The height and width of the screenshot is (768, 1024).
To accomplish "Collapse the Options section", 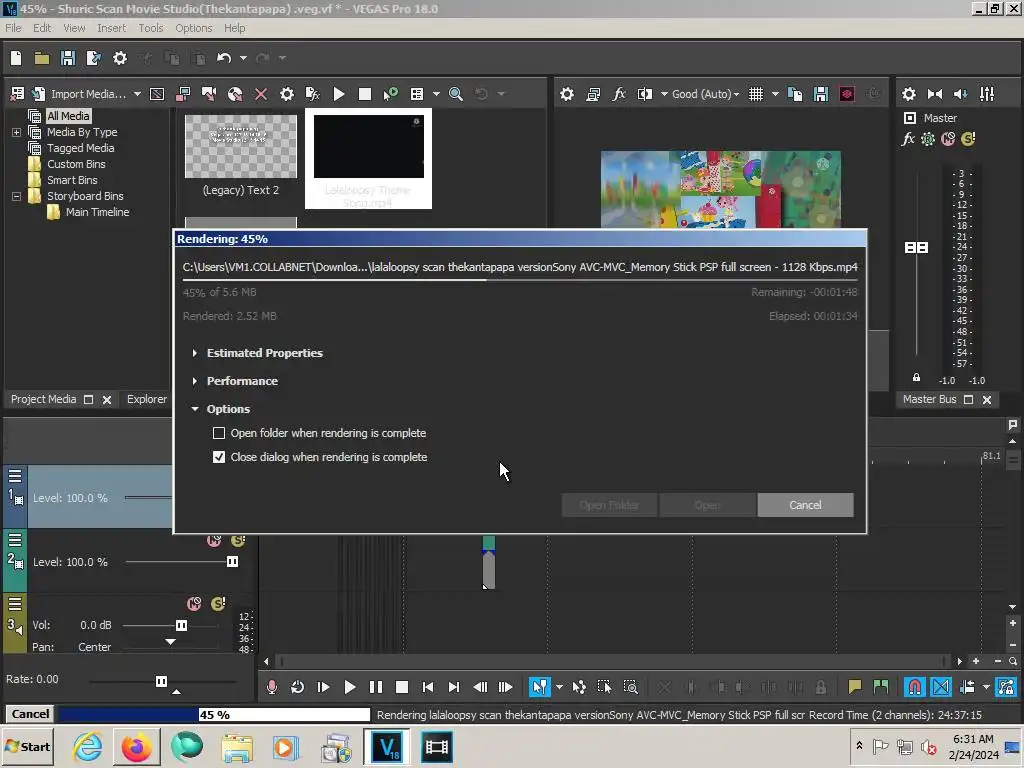I will (195, 409).
